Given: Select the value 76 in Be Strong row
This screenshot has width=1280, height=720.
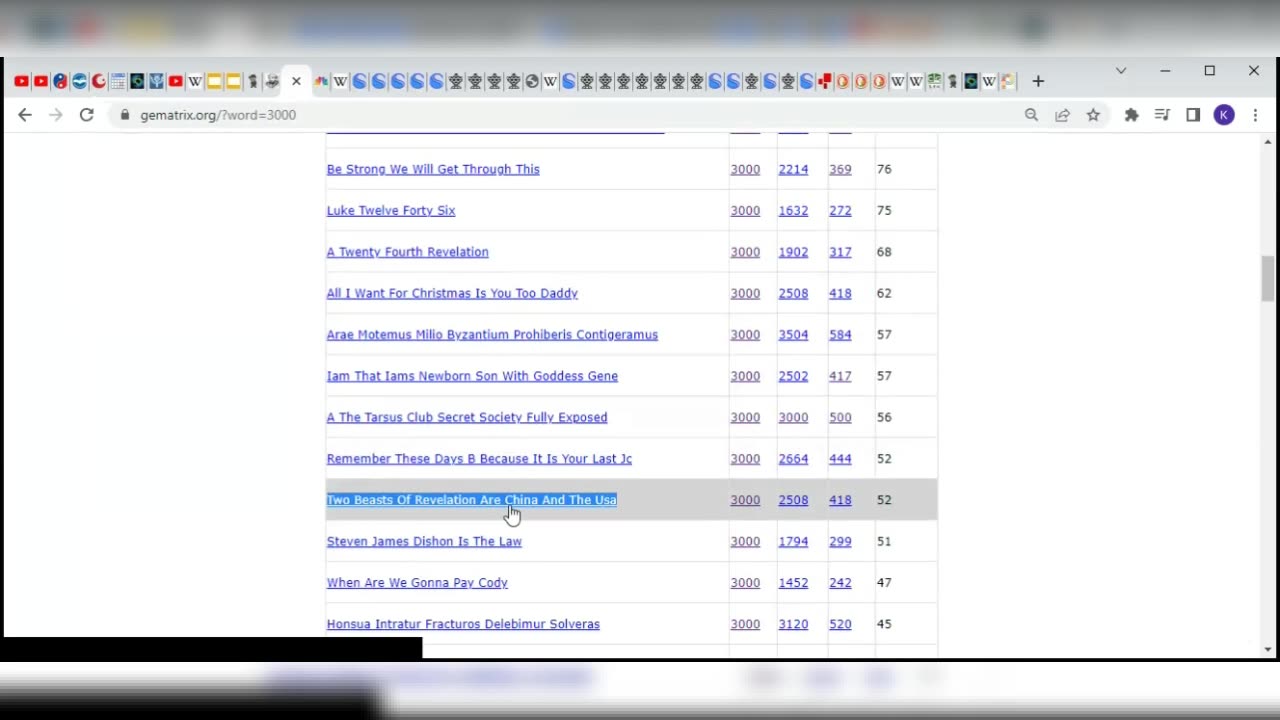Looking at the screenshot, I should (x=884, y=169).
